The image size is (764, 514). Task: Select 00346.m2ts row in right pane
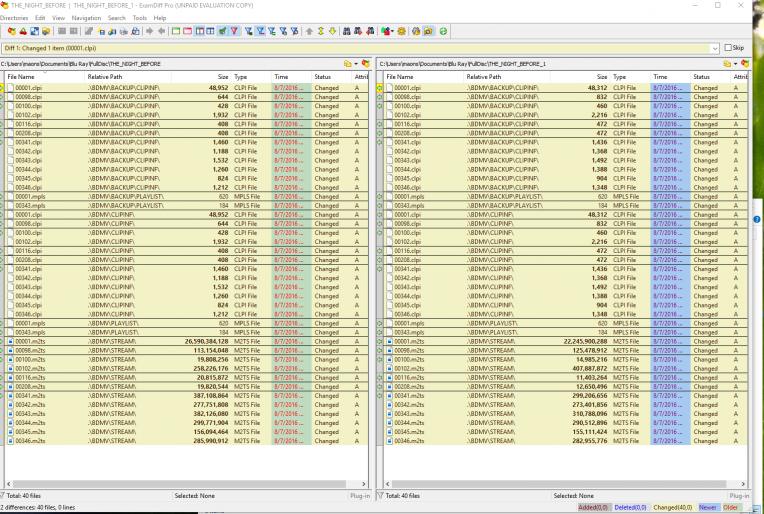pos(565,441)
